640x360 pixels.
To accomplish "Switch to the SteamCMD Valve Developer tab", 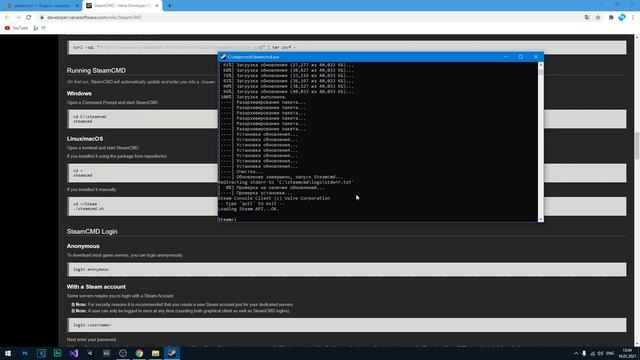I will click(122, 6).
